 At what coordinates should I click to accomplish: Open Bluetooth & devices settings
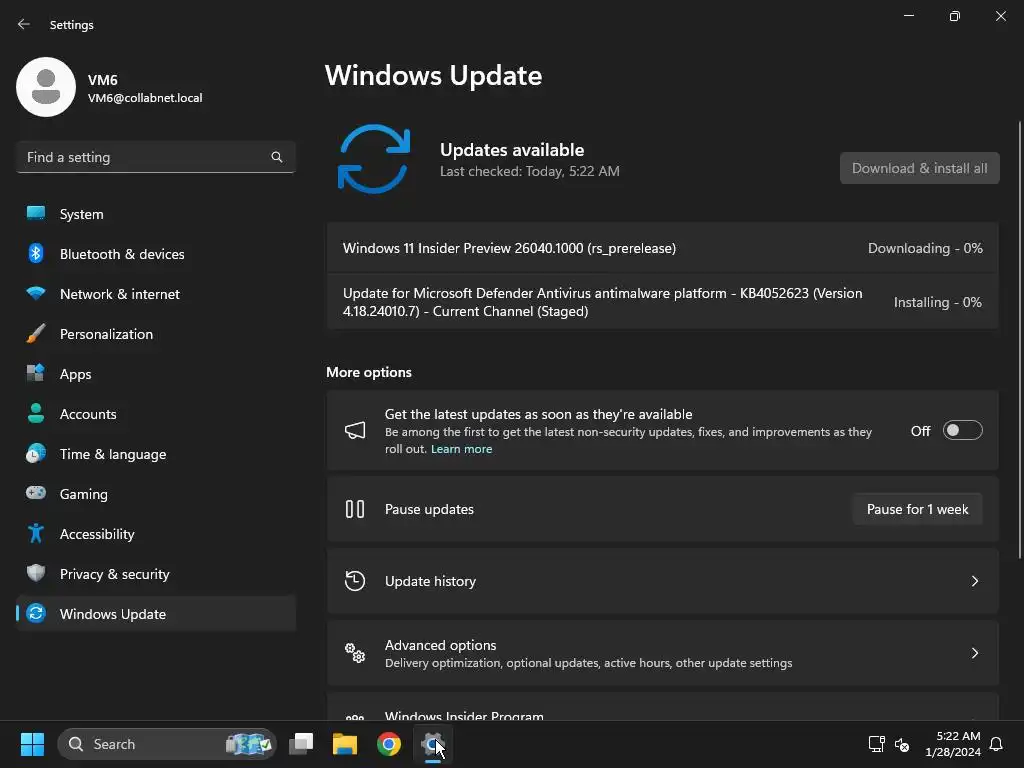[156, 253]
